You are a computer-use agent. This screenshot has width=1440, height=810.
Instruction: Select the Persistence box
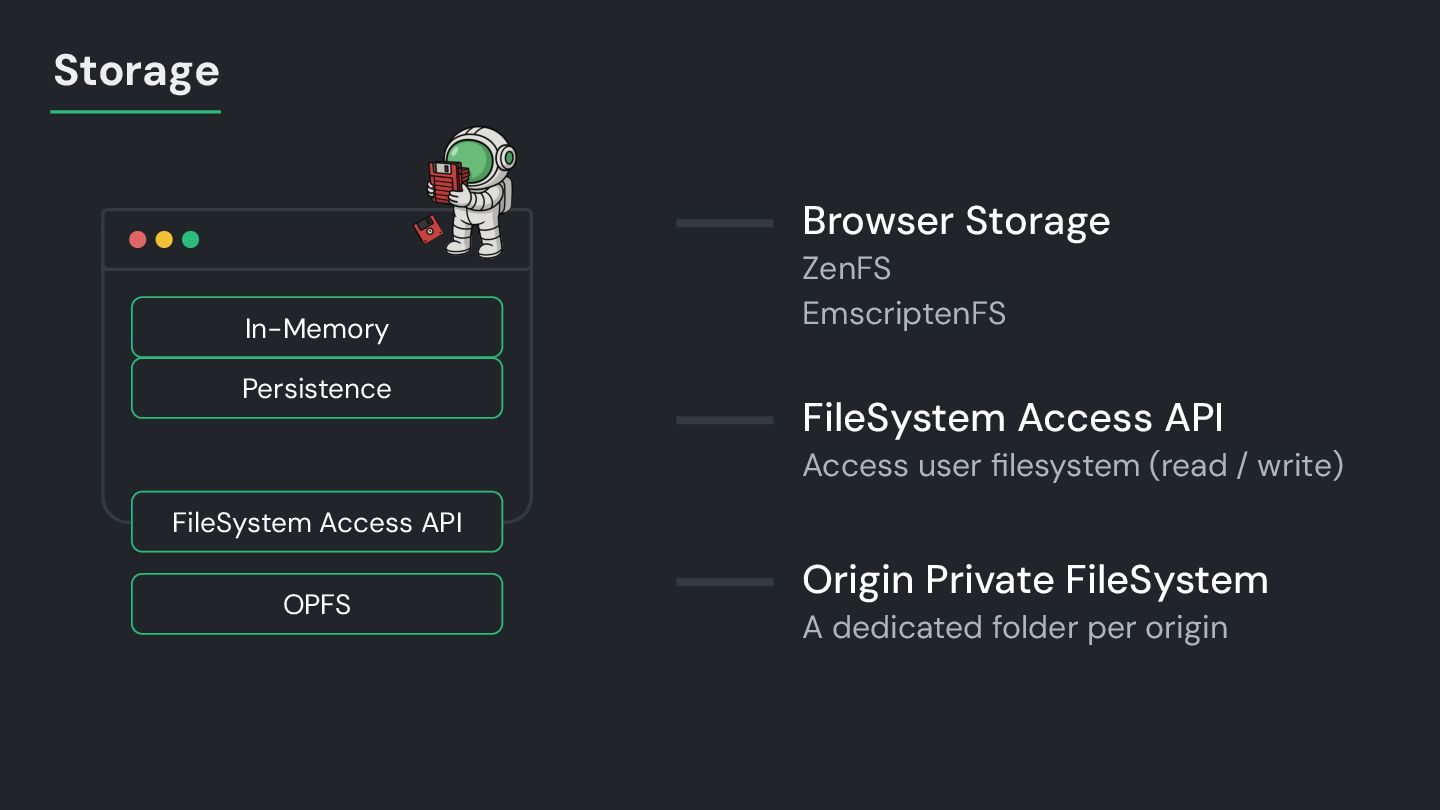317,388
